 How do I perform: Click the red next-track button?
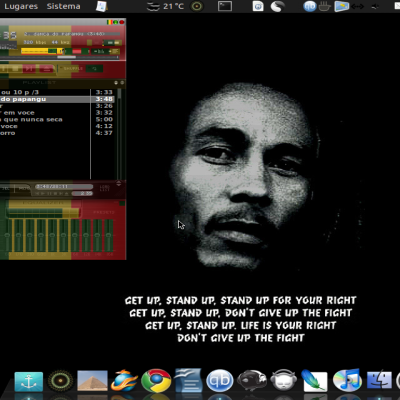pyautogui.click(x=29, y=69)
